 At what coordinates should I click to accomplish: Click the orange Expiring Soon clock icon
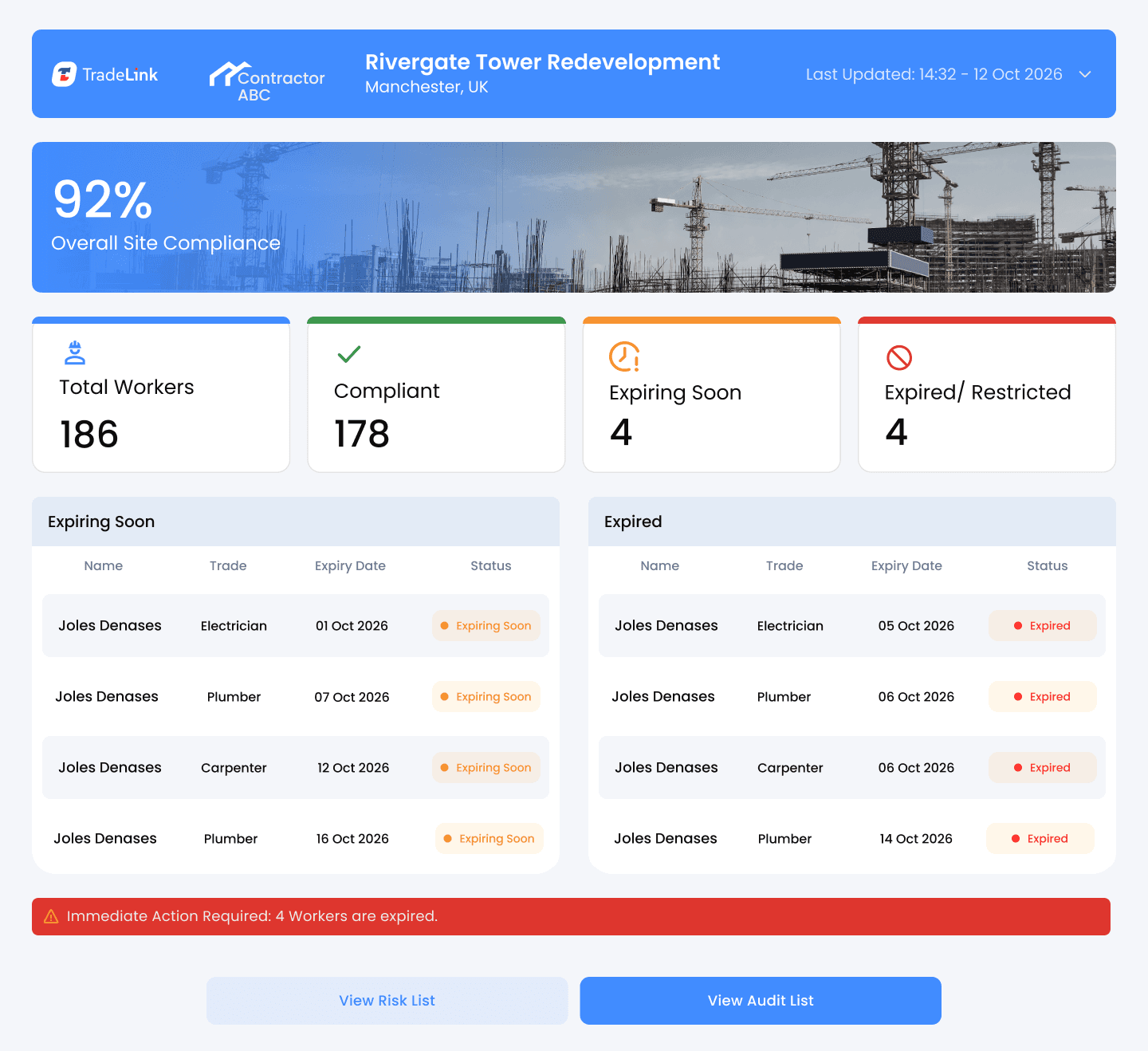coord(624,356)
